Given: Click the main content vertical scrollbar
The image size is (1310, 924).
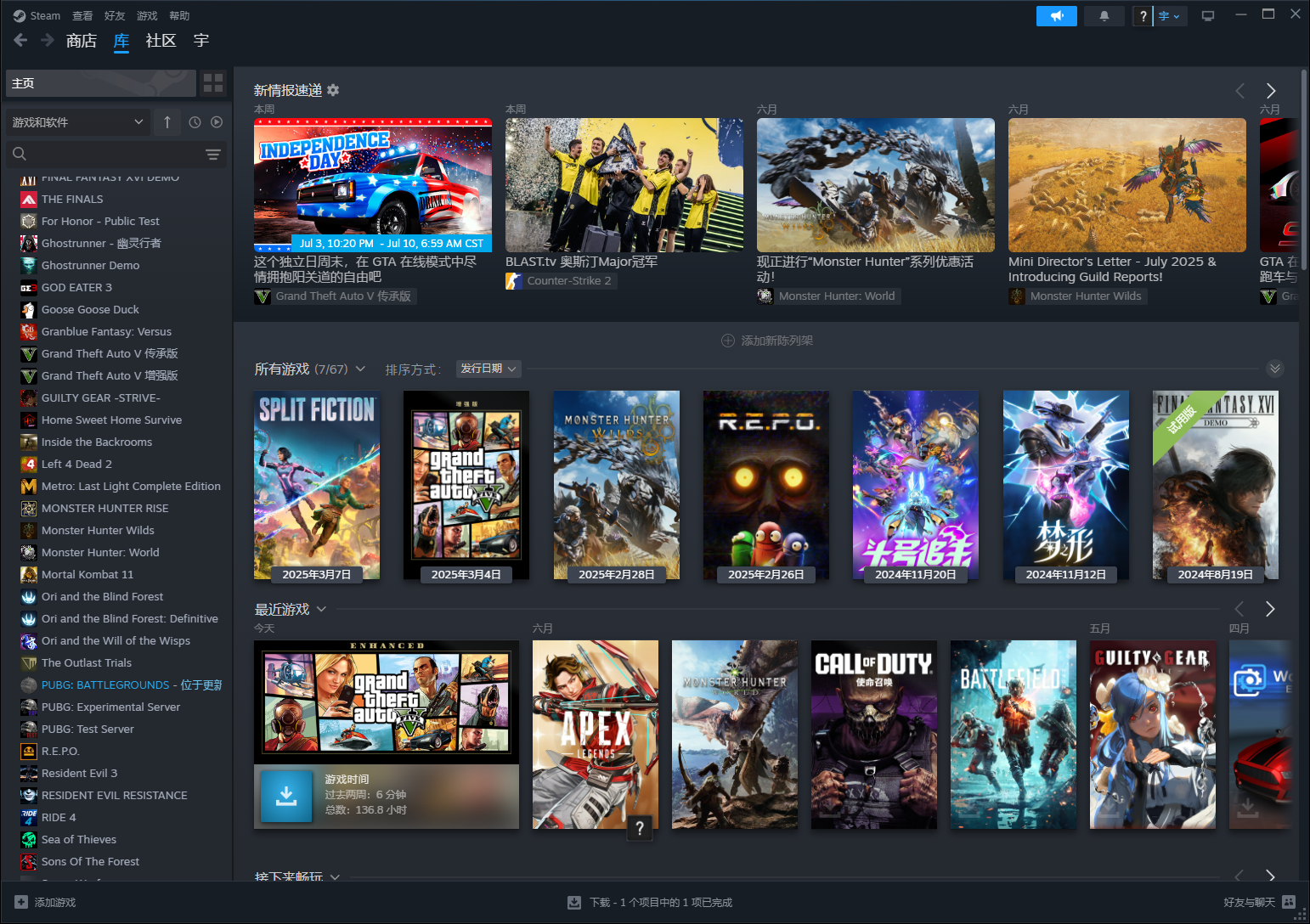Looking at the screenshot, I should pos(1304,170).
